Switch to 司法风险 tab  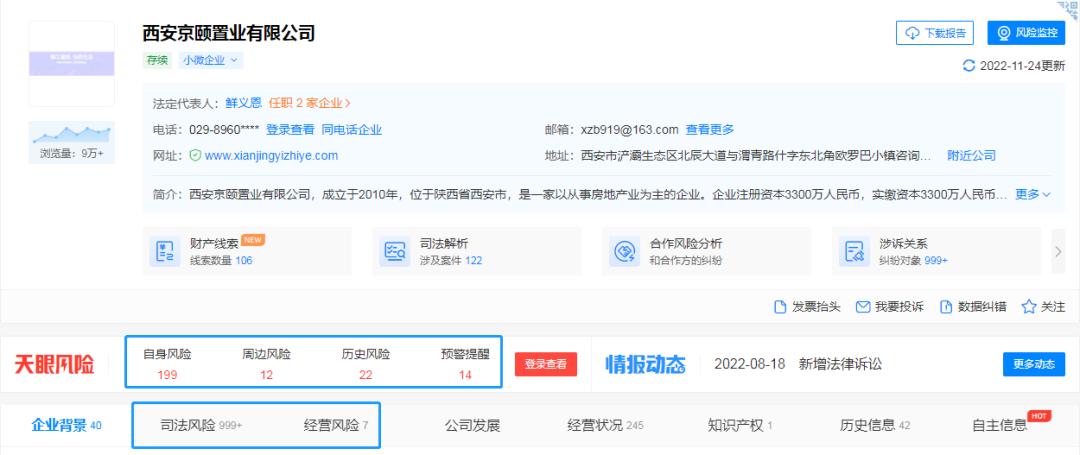(x=201, y=425)
